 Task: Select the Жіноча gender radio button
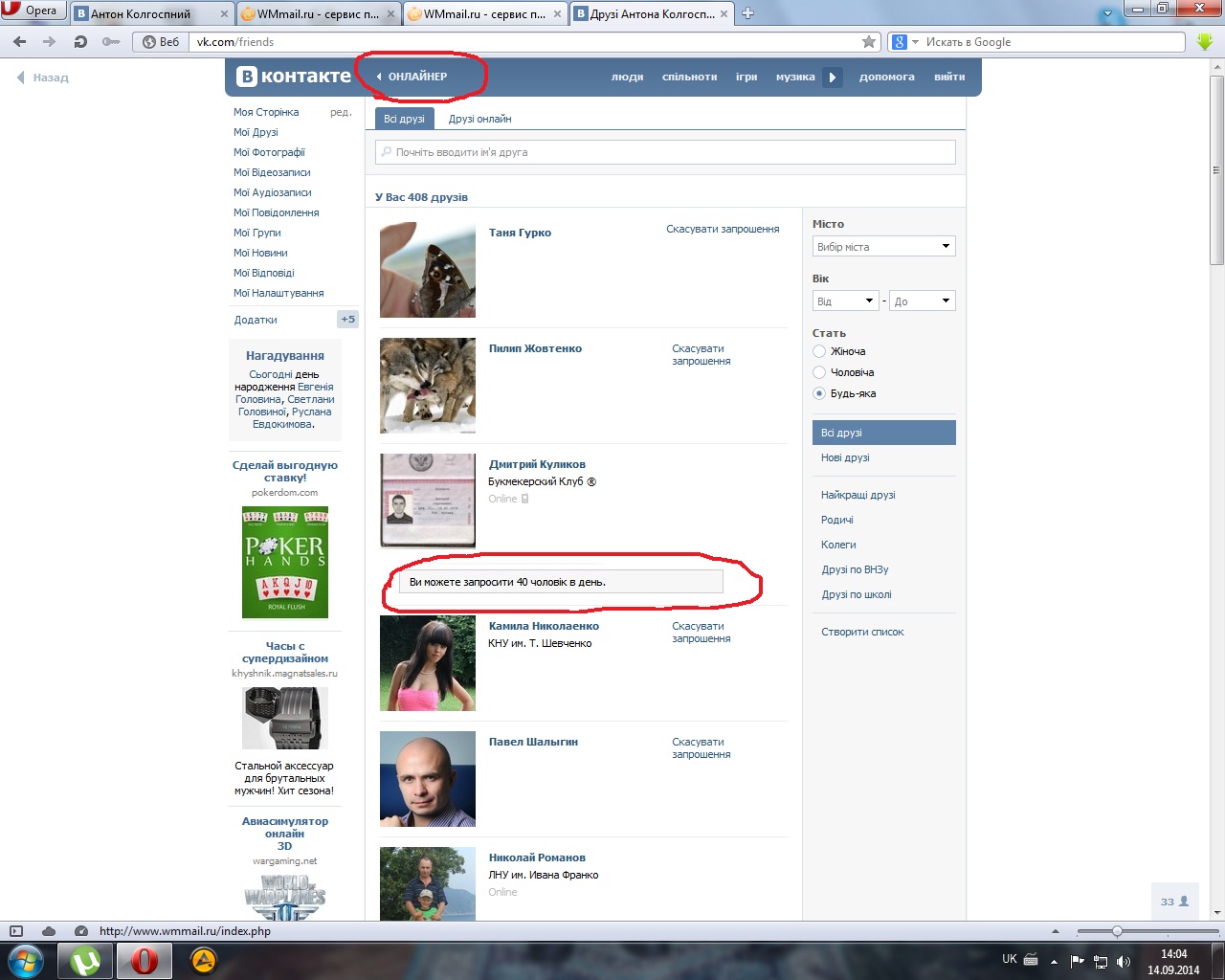click(x=819, y=351)
